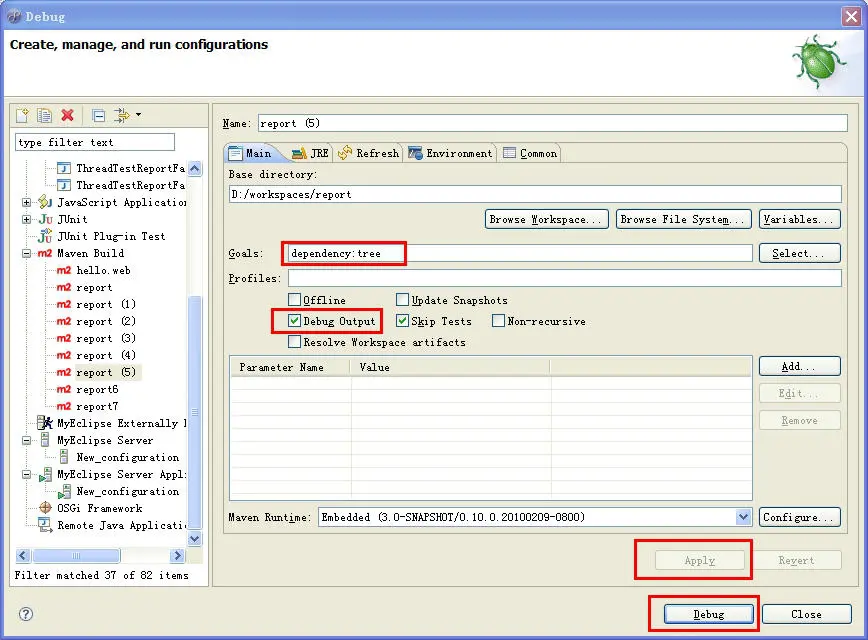Click the Goals input field
This screenshot has width=868, height=640.
click(520, 254)
